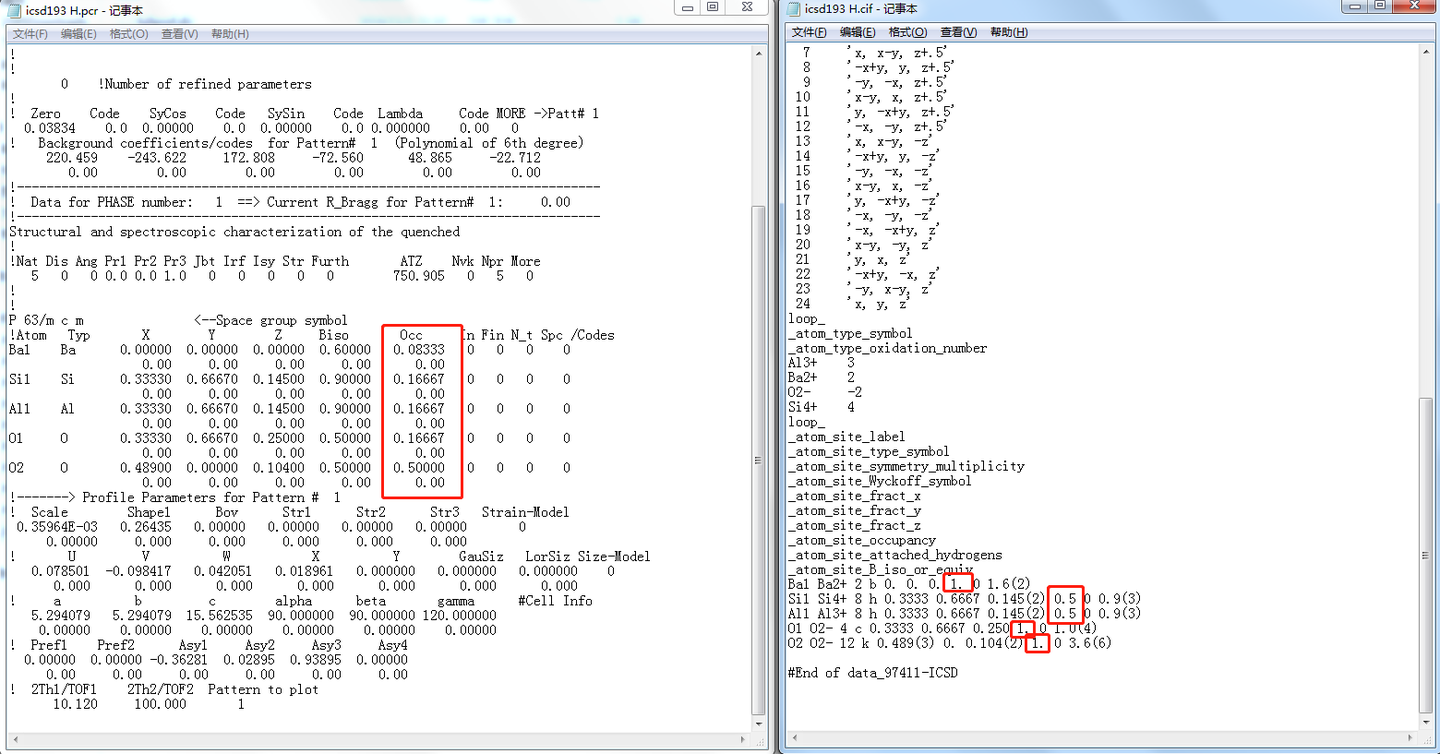This screenshot has width=1440, height=754.
Task: Click the Ba1 Biso value 0.60000
Action: click(x=345, y=350)
